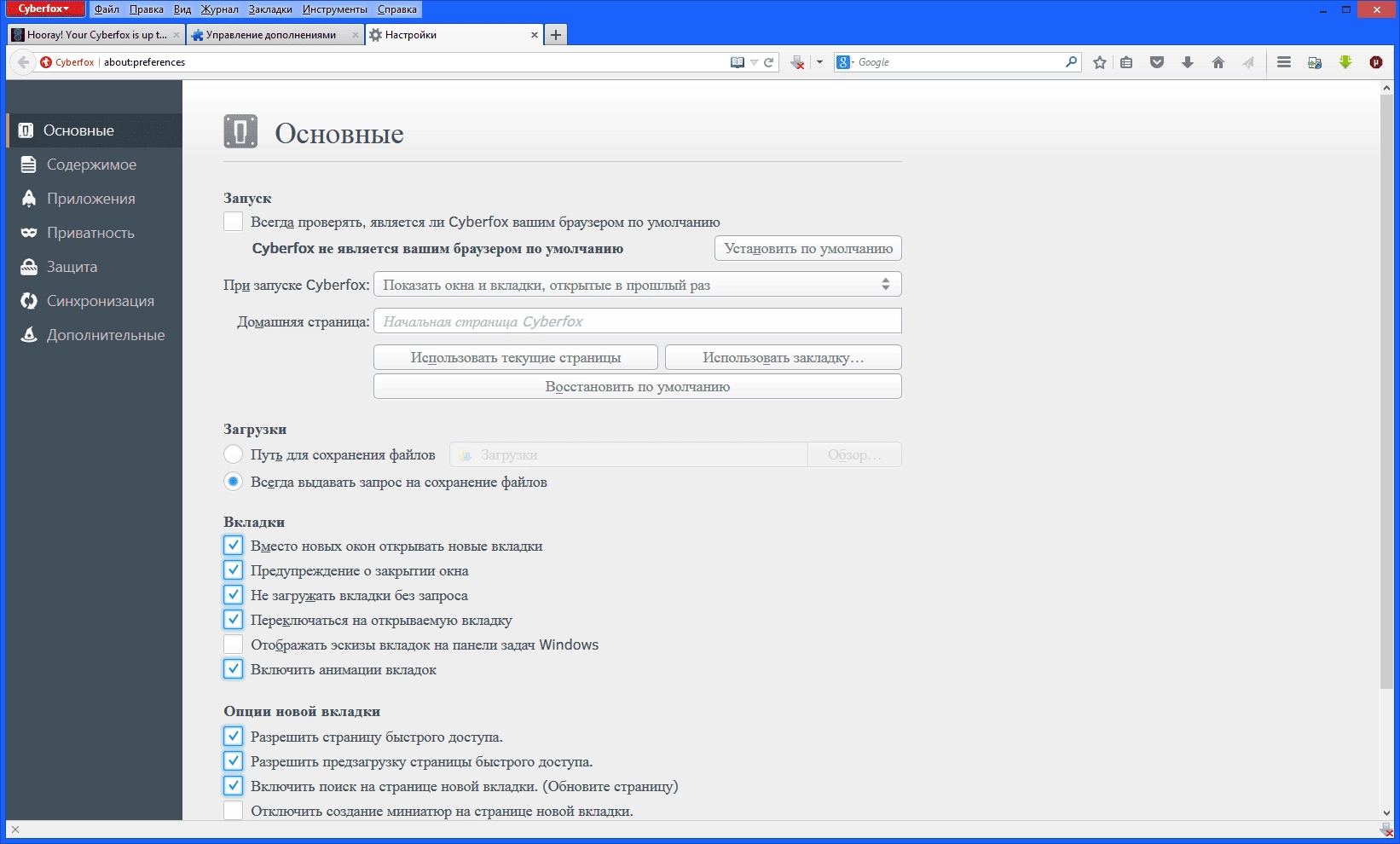Uncheck Включить анимации вкладок
Screen dimensions: 1400x844
233,669
